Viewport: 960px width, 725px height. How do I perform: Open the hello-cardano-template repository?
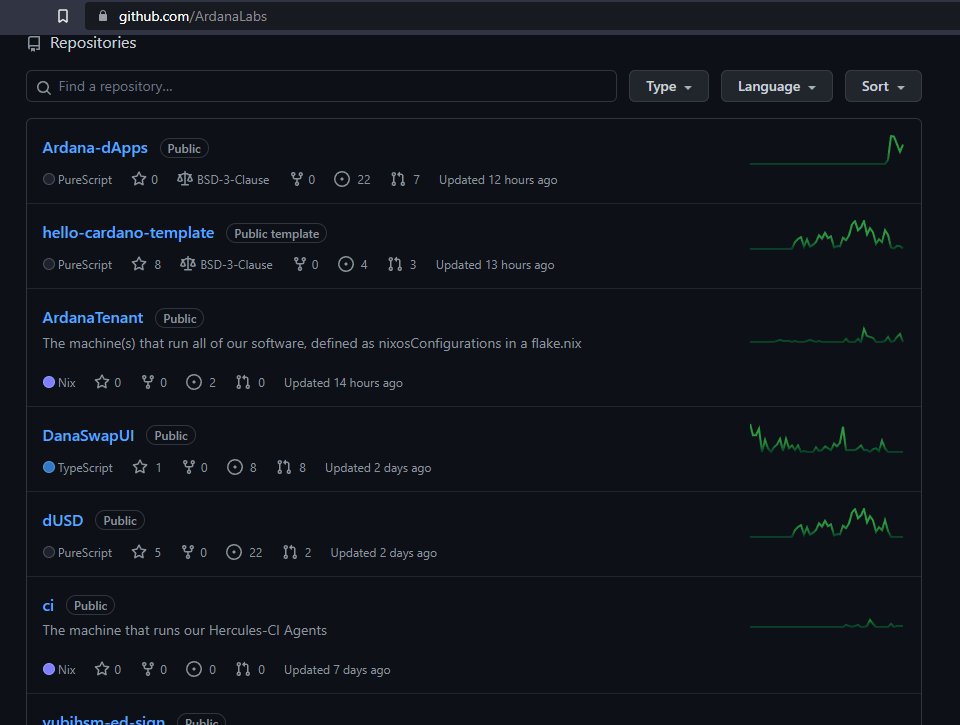(128, 233)
